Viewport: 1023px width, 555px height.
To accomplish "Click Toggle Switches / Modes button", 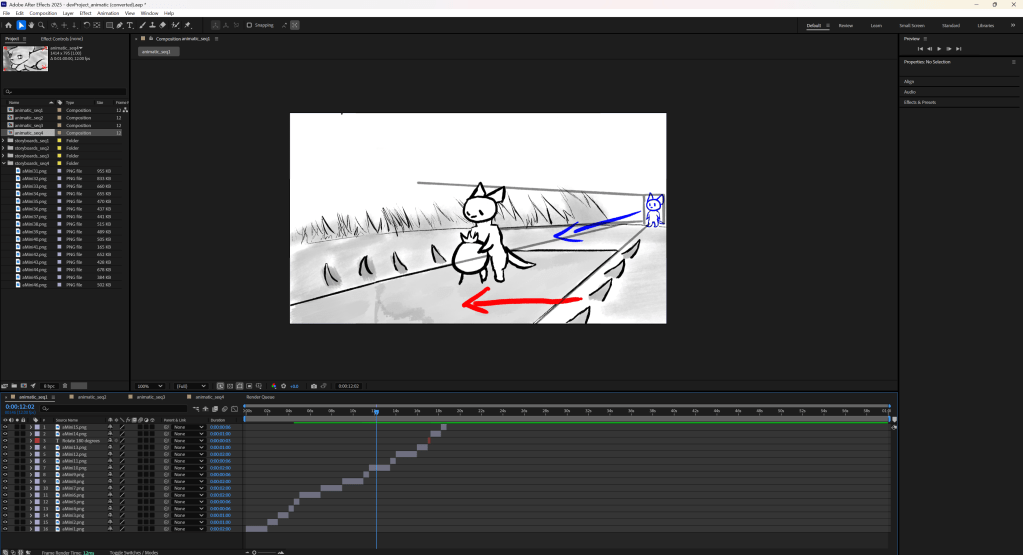I will (134, 552).
